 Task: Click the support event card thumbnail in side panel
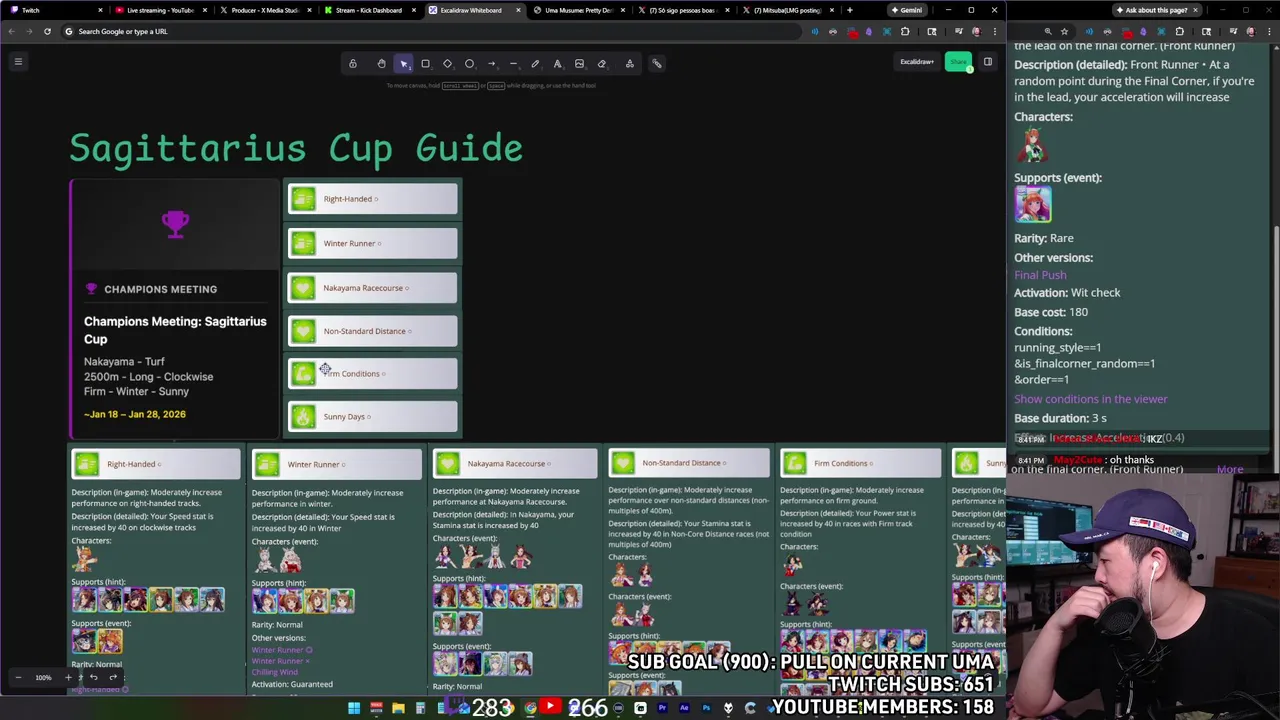click(x=1033, y=204)
